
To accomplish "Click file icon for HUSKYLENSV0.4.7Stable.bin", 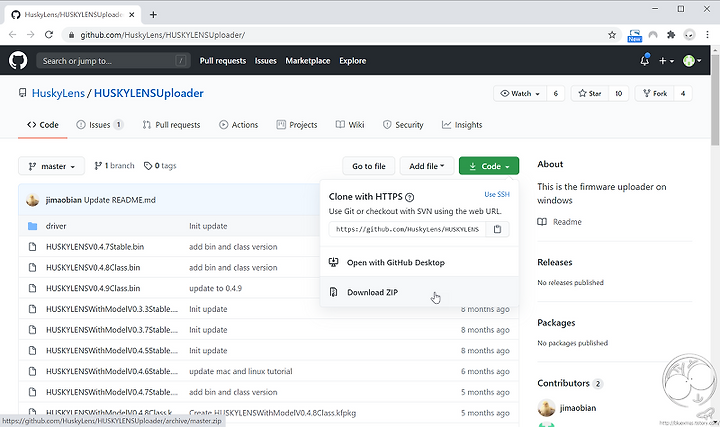I will point(32,247).
